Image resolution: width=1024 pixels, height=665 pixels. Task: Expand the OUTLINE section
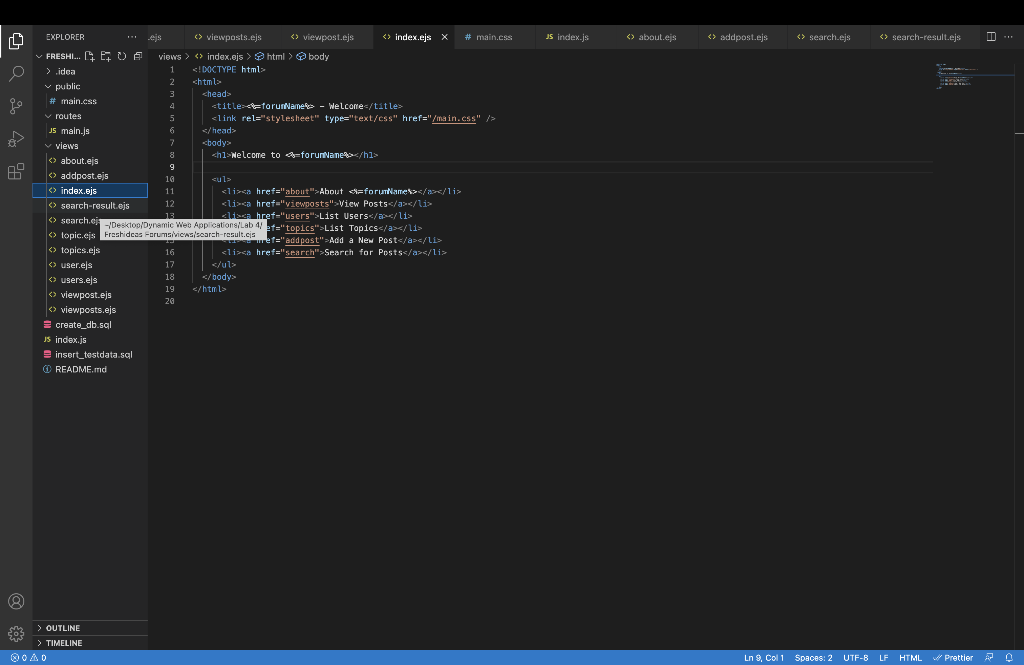[62, 628]
